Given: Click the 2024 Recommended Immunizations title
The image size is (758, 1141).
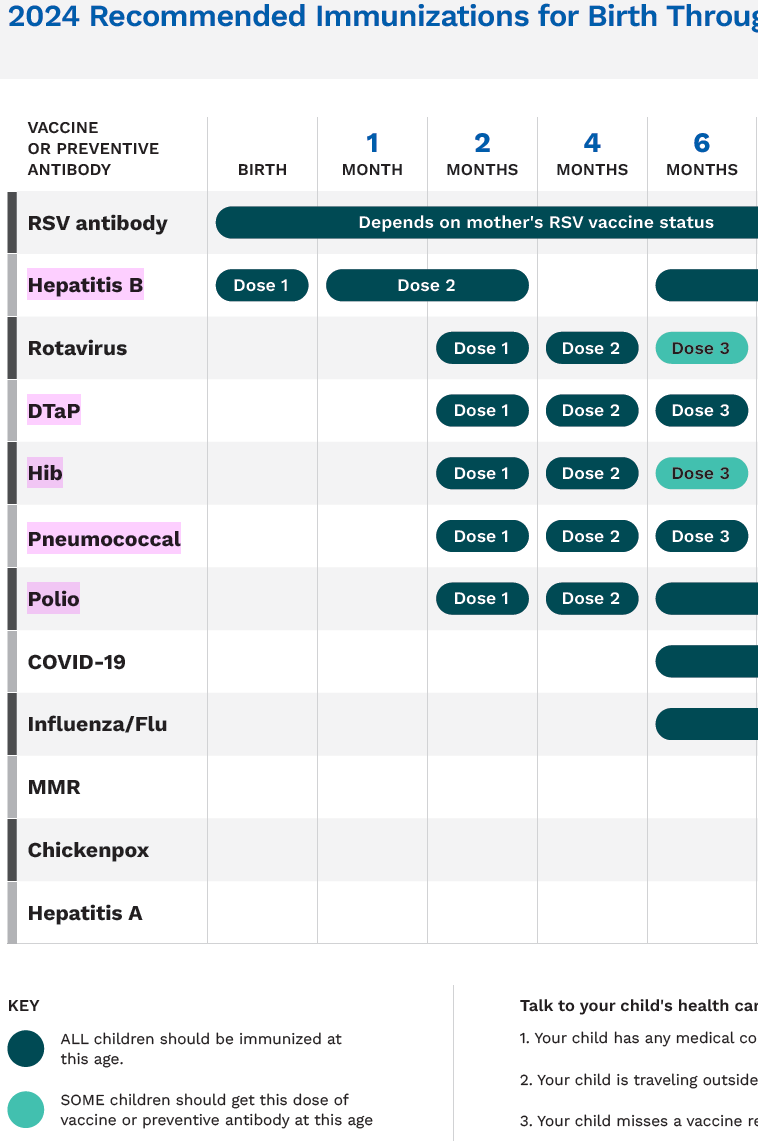Looking at the screenshot, I should pos(382,17).
